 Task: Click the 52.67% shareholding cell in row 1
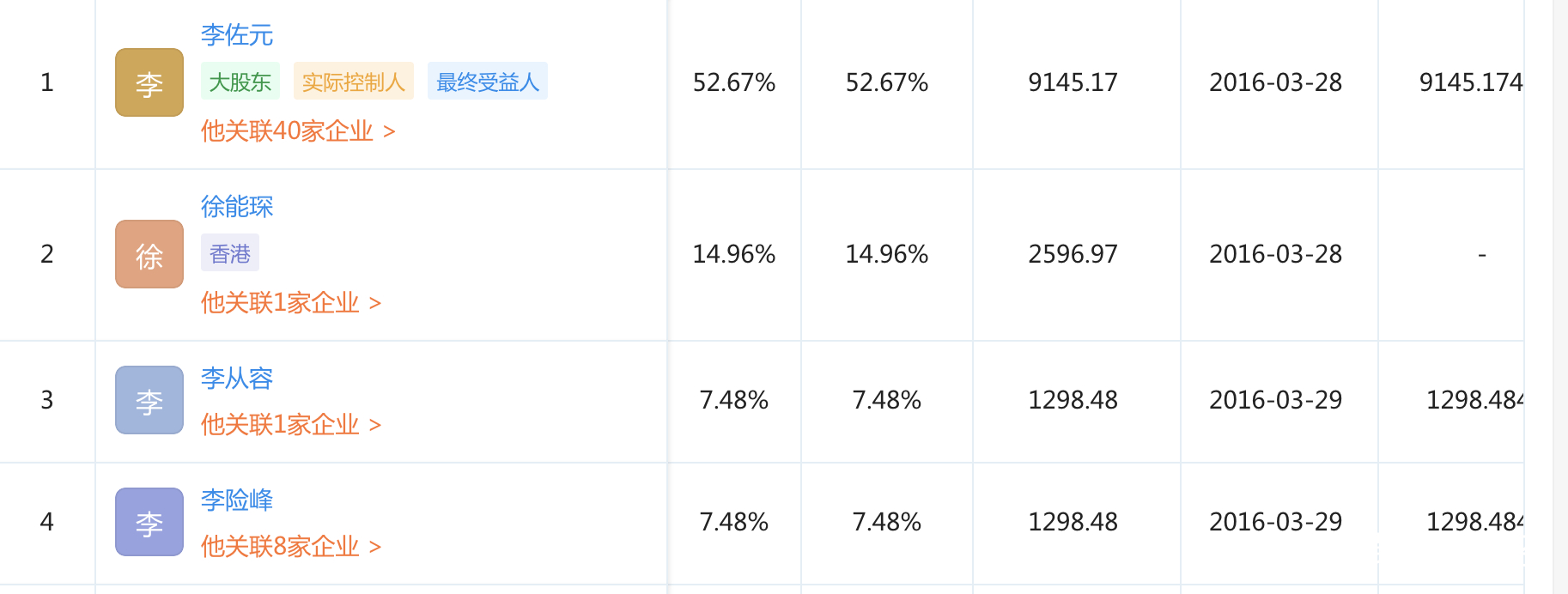(734, 82)
